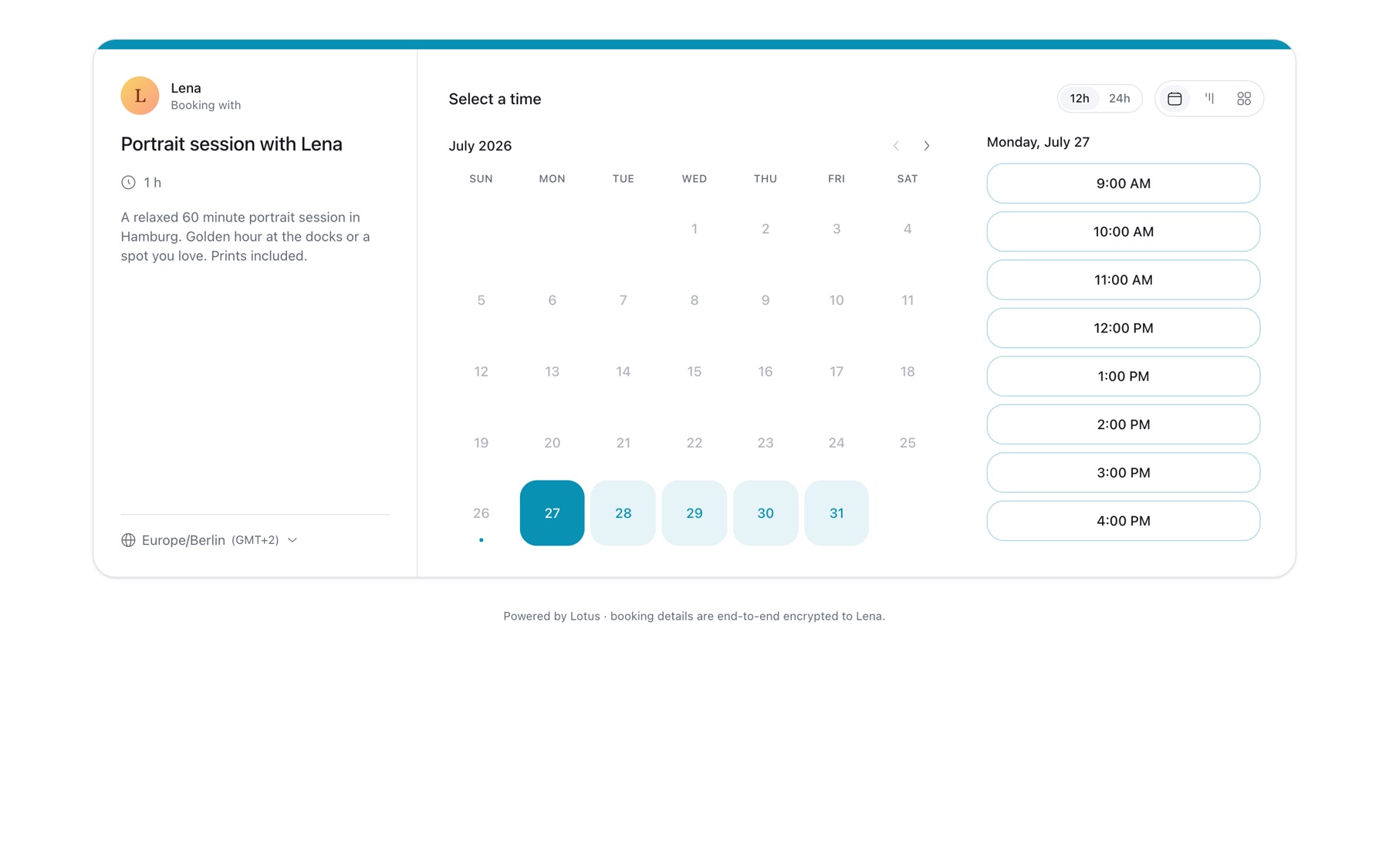Click the MON weekday header

552,179
